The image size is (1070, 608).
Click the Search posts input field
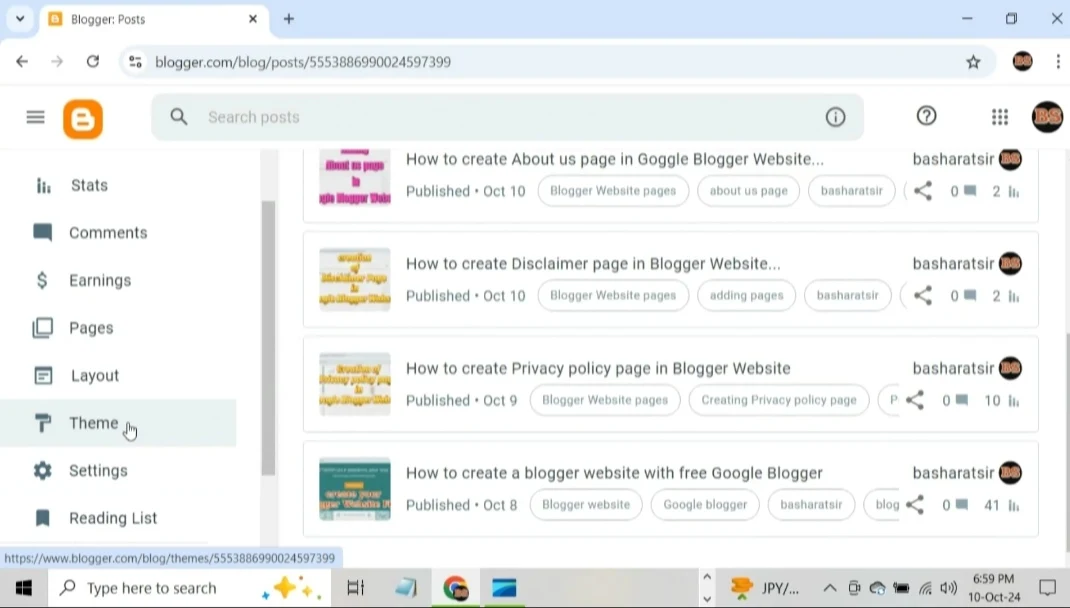(x=508, y=117)
